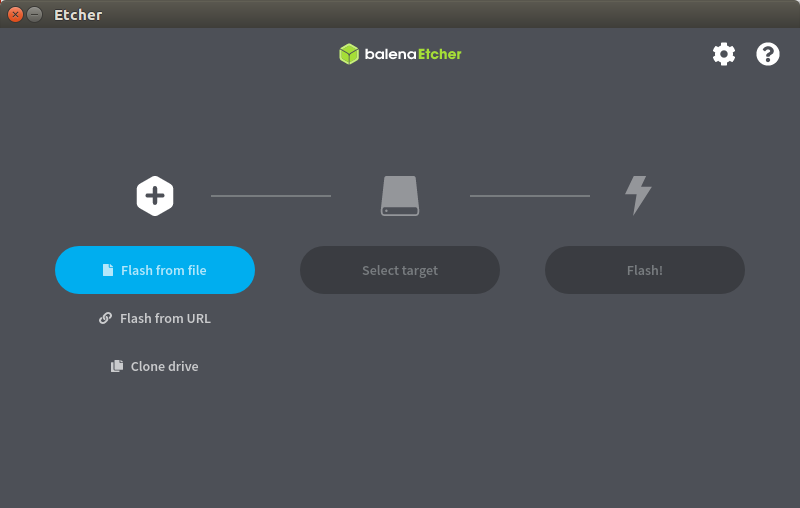Click the hexagon plus source icon

155,196
